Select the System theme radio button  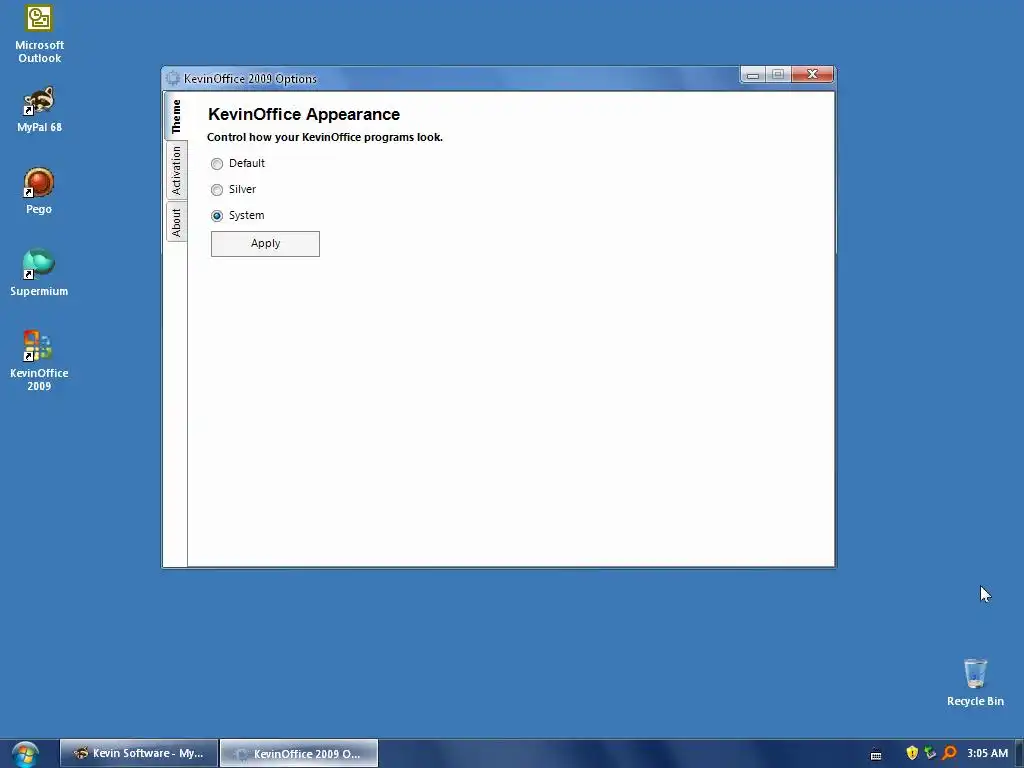(217, 216)
